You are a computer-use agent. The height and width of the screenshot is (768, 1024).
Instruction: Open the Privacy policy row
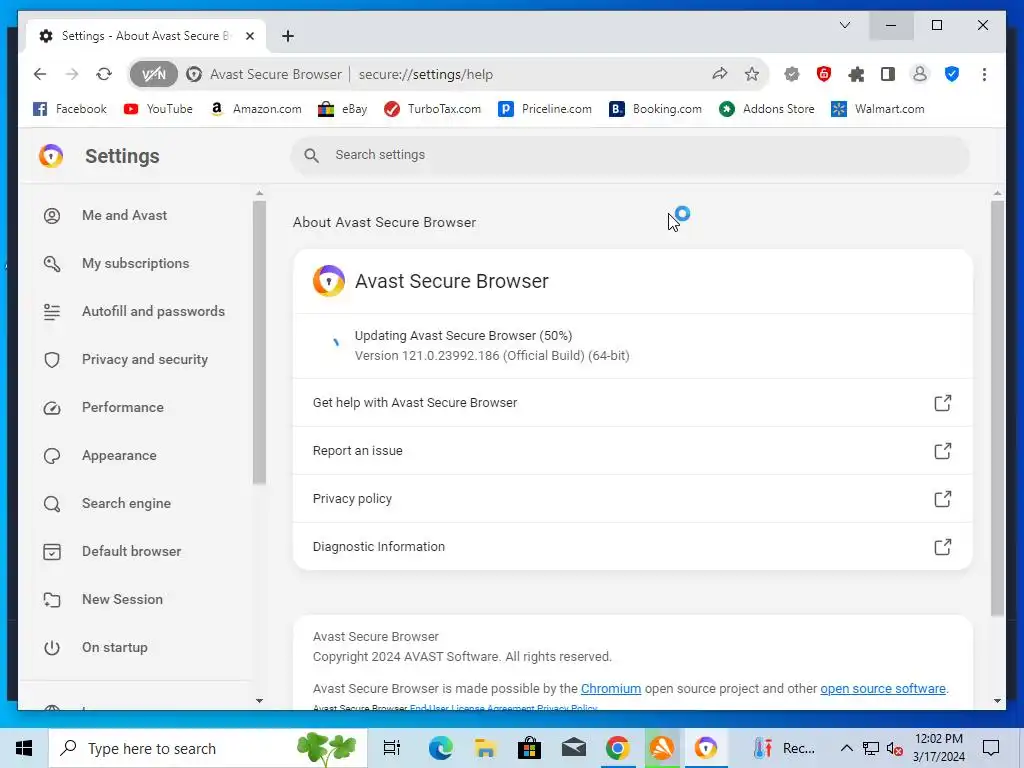click(x=632, y=499)
